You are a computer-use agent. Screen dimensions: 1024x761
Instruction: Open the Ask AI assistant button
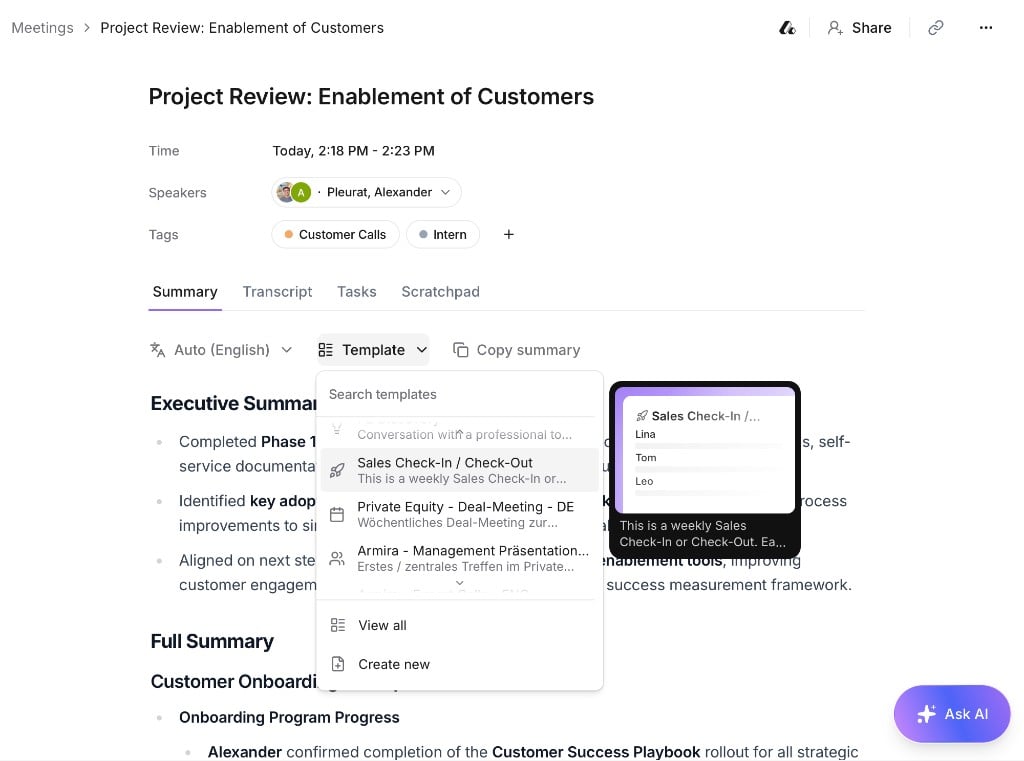click(952, 714)
